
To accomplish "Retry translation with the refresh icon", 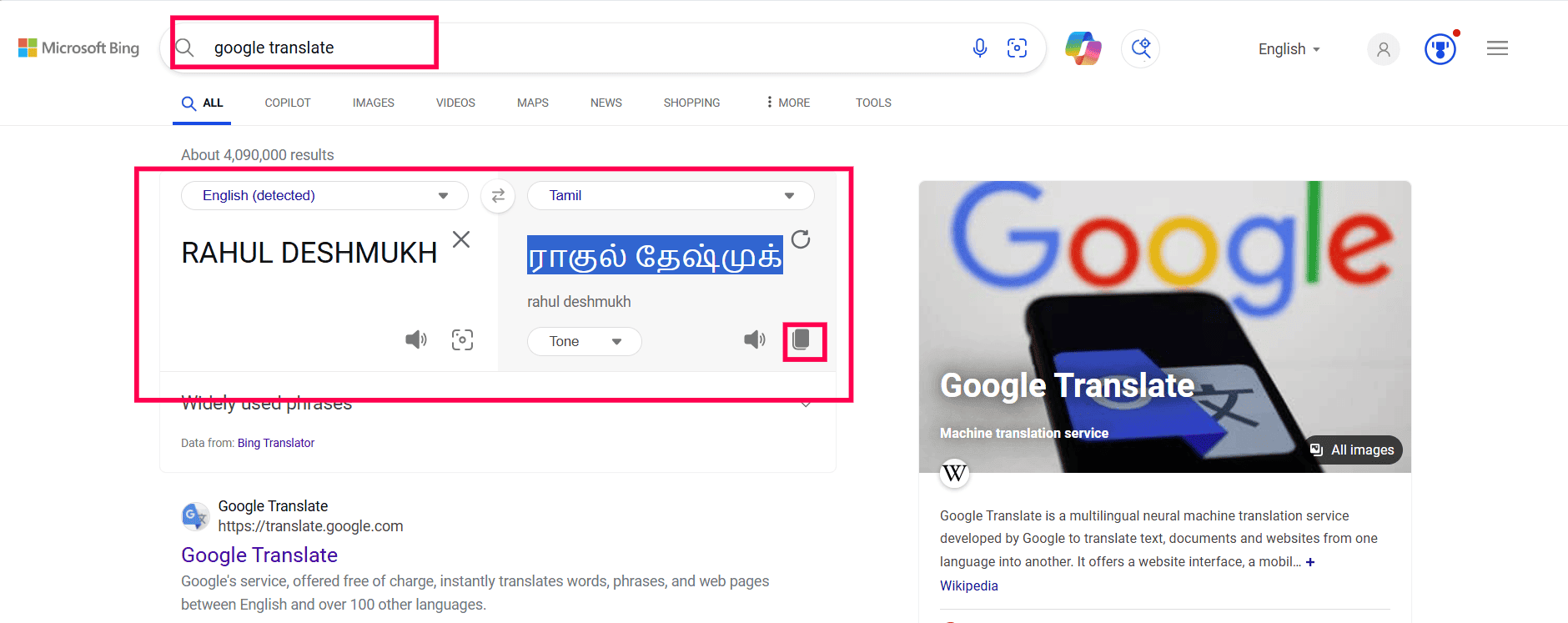I will [x=801, y=239].
